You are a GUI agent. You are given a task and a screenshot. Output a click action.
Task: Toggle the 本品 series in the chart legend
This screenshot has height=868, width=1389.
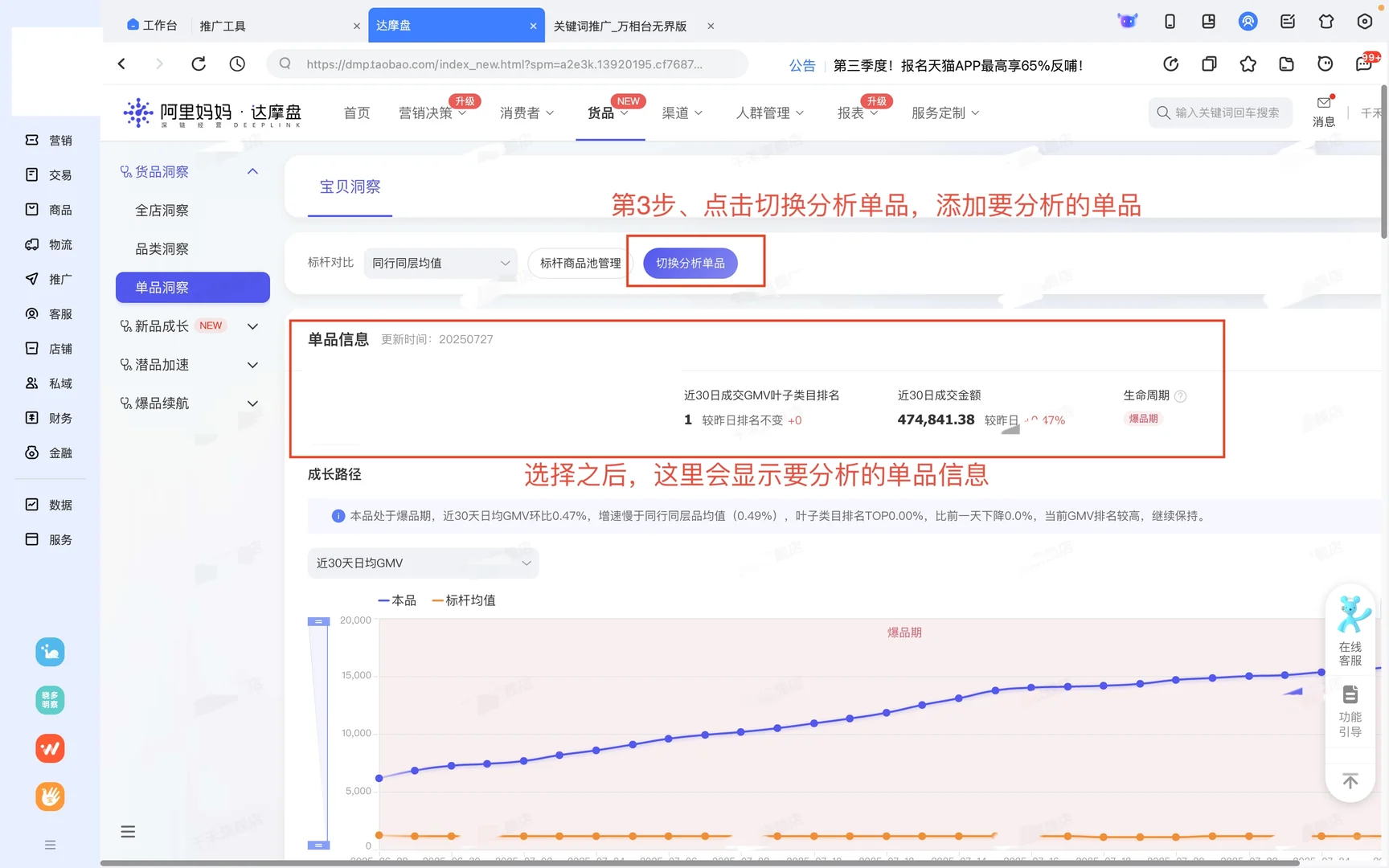pos(396,600)
